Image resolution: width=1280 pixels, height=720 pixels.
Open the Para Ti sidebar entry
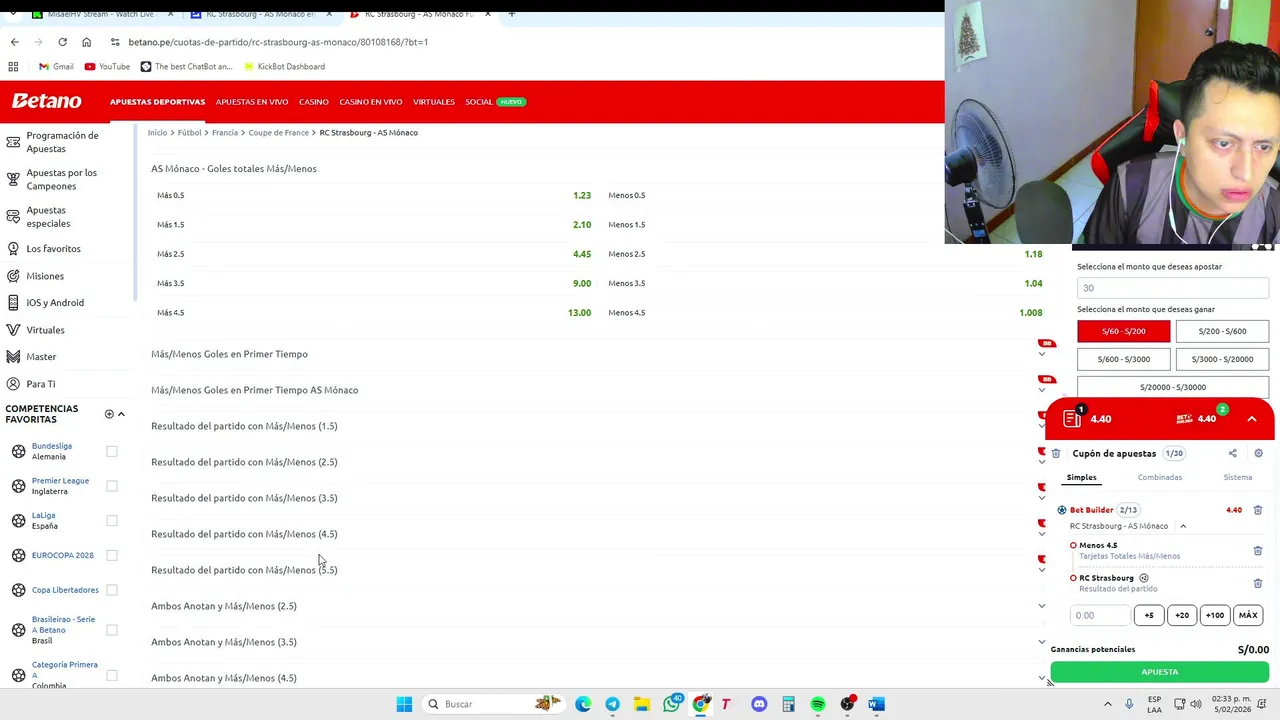coord(41,383)
